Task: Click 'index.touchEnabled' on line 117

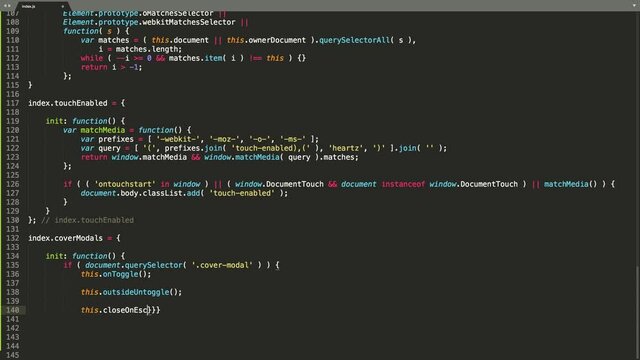Action: [x=68, y=103]
